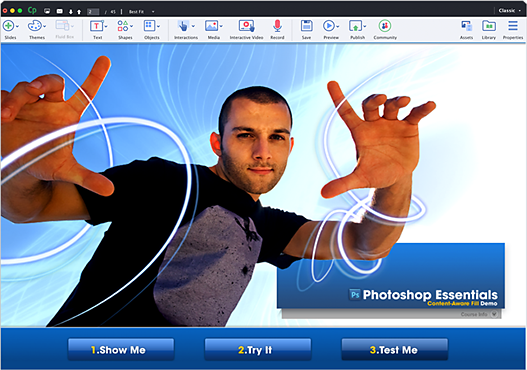Open the Shapes tool icon
This screenshot has height=370, width=527.
pos(123,26)
